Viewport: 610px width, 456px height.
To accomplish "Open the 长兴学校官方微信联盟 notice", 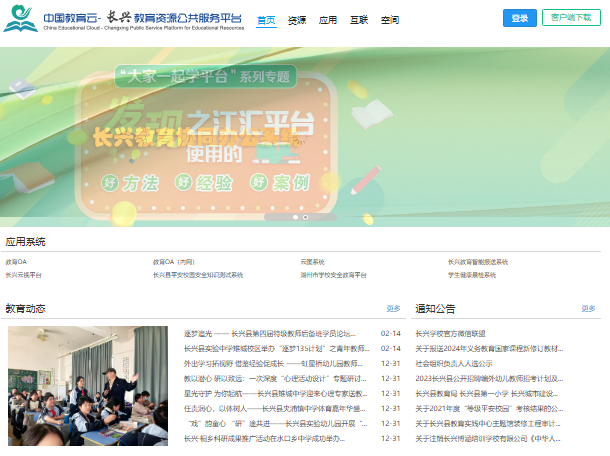I will pyautogui.click(x=450, y=333).
